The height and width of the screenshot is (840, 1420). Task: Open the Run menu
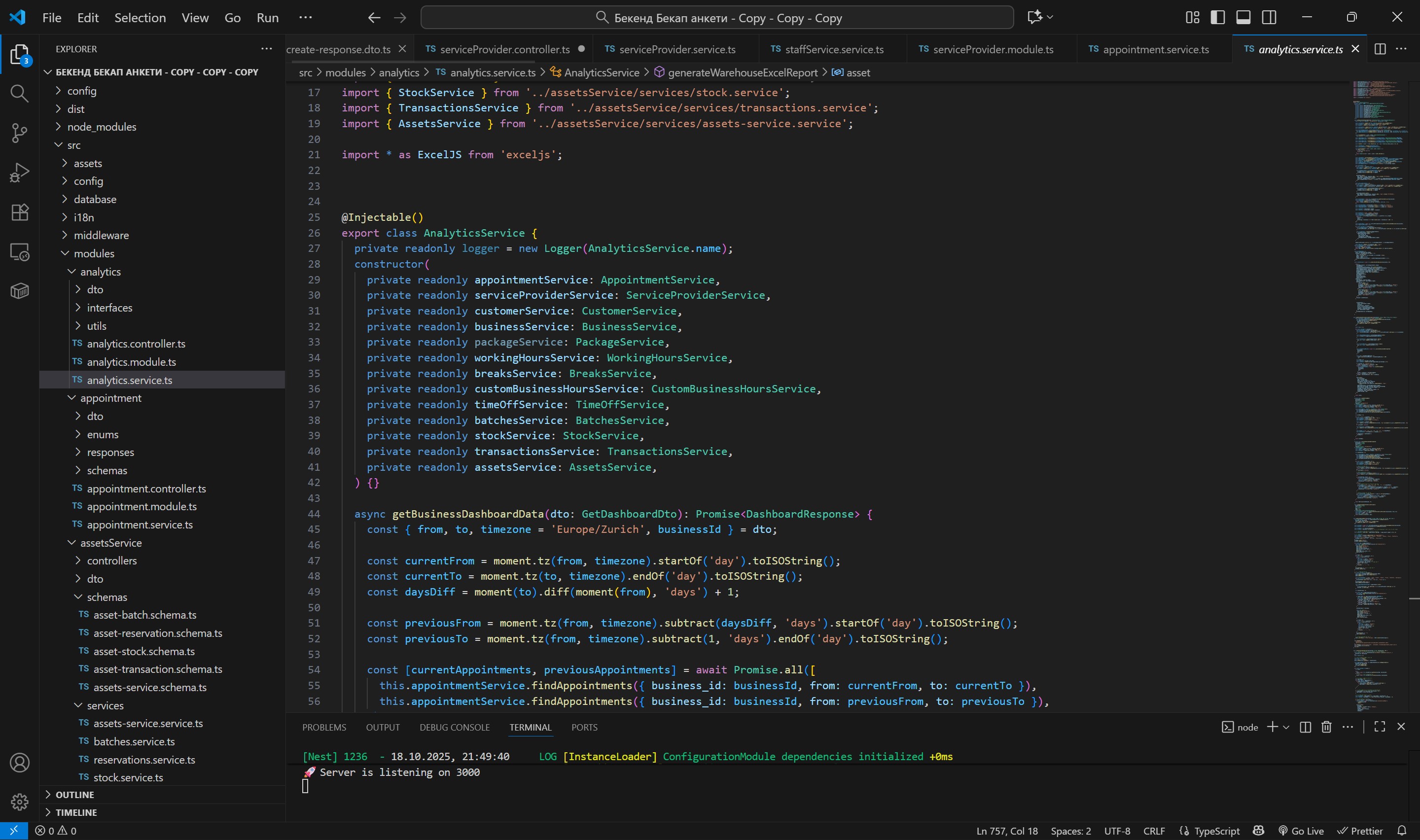pyautogui.click(x=267, y=18)
